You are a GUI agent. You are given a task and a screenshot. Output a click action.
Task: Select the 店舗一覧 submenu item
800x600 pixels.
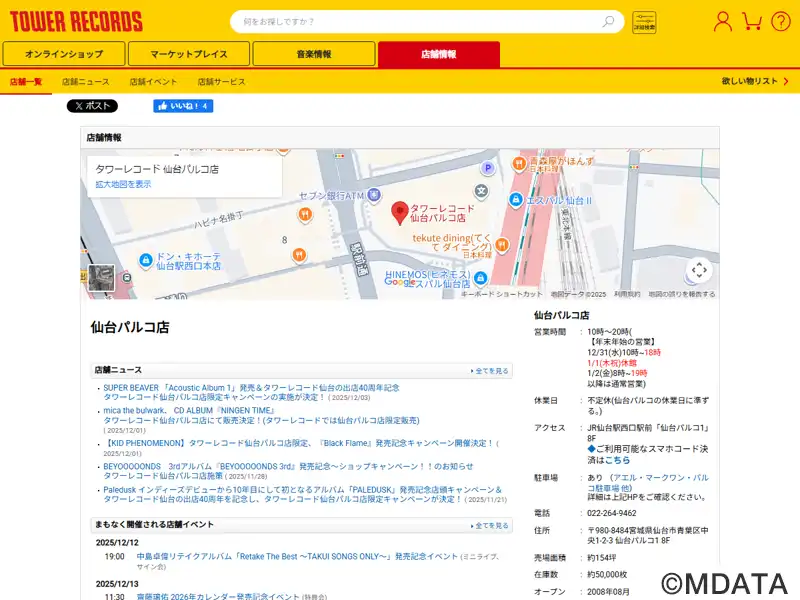point(26,82)
